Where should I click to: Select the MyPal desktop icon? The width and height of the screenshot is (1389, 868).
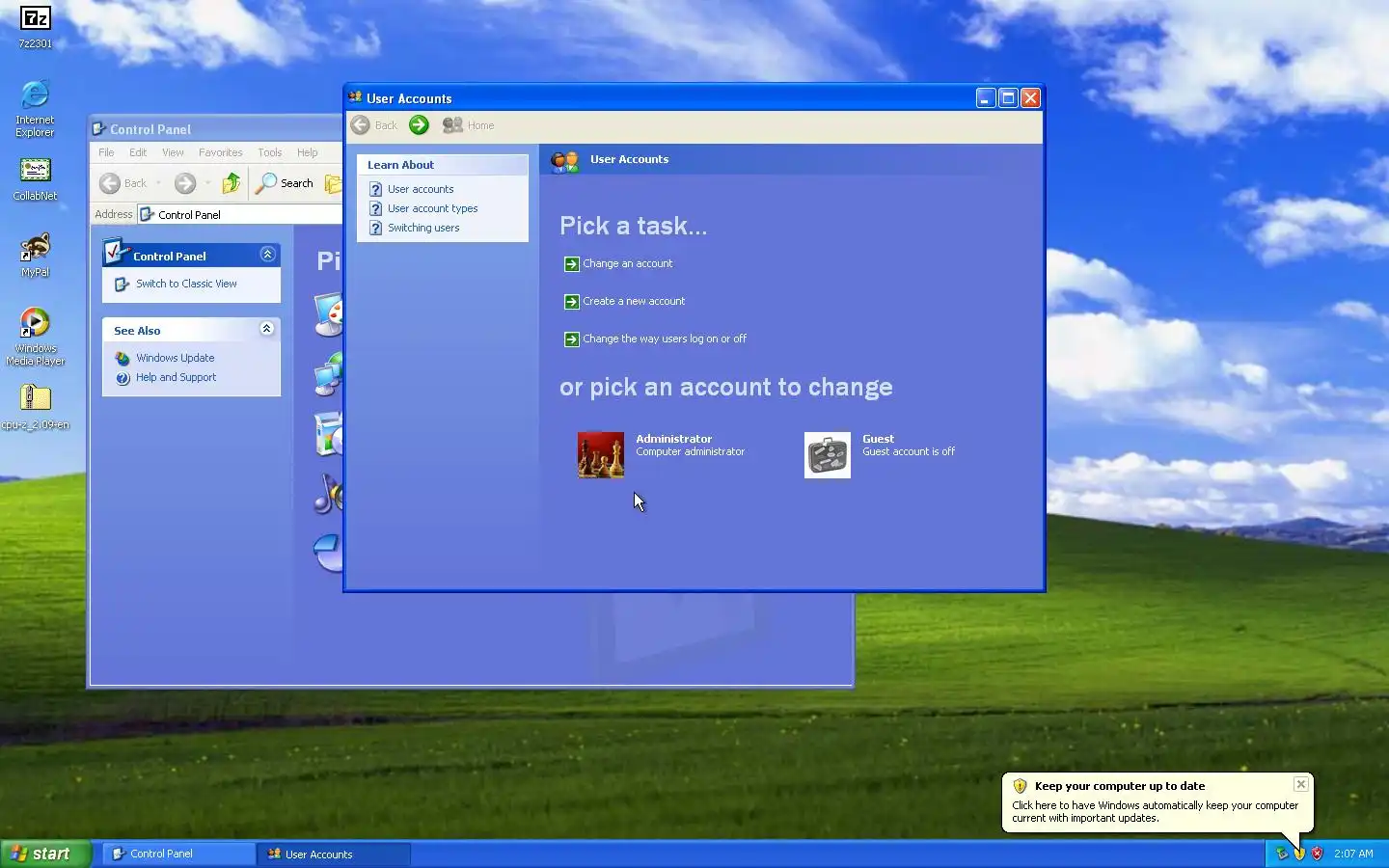[35, 255]
